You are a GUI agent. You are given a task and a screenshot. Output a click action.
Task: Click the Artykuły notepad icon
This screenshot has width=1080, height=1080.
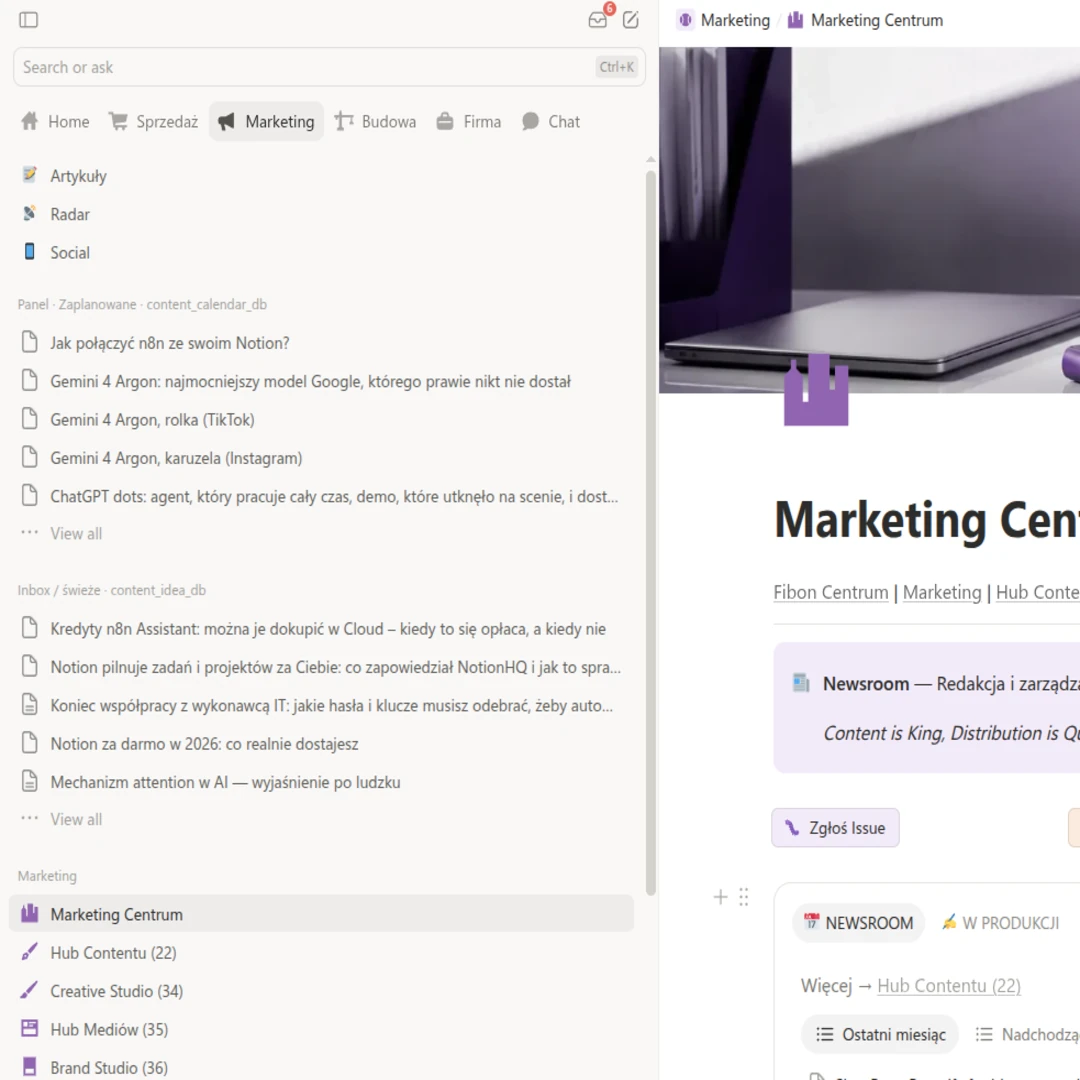click(29, 175)
